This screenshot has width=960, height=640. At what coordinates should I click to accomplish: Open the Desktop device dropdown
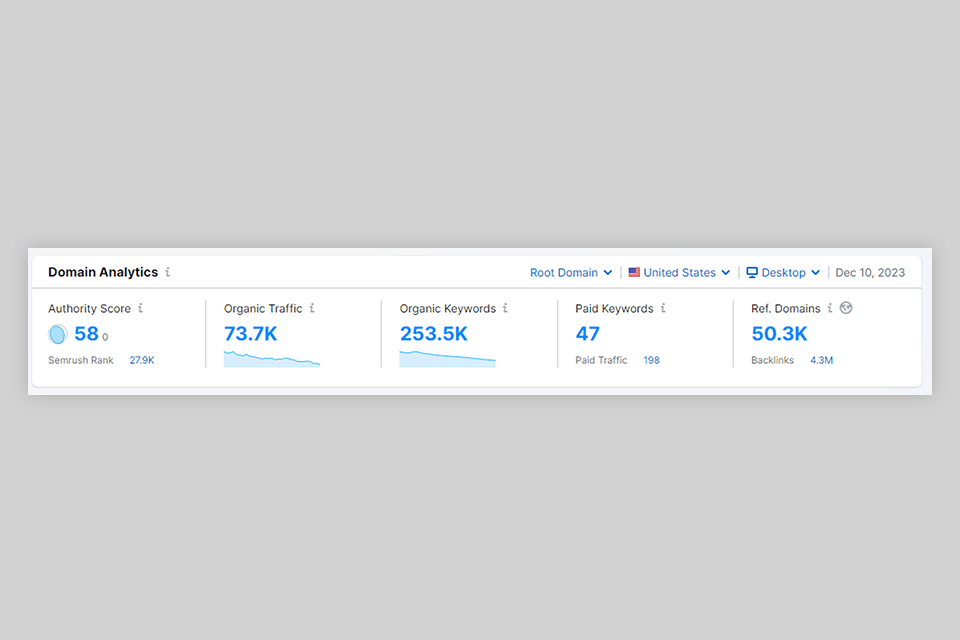790,272
